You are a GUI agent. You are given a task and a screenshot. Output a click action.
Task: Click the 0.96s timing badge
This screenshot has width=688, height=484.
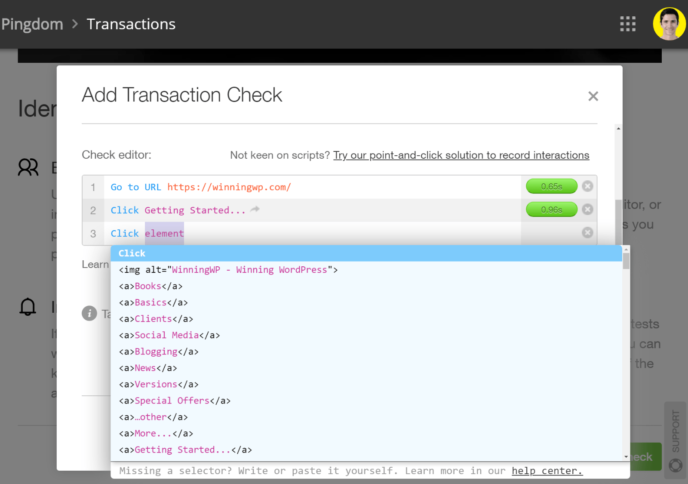click(552, 209)
